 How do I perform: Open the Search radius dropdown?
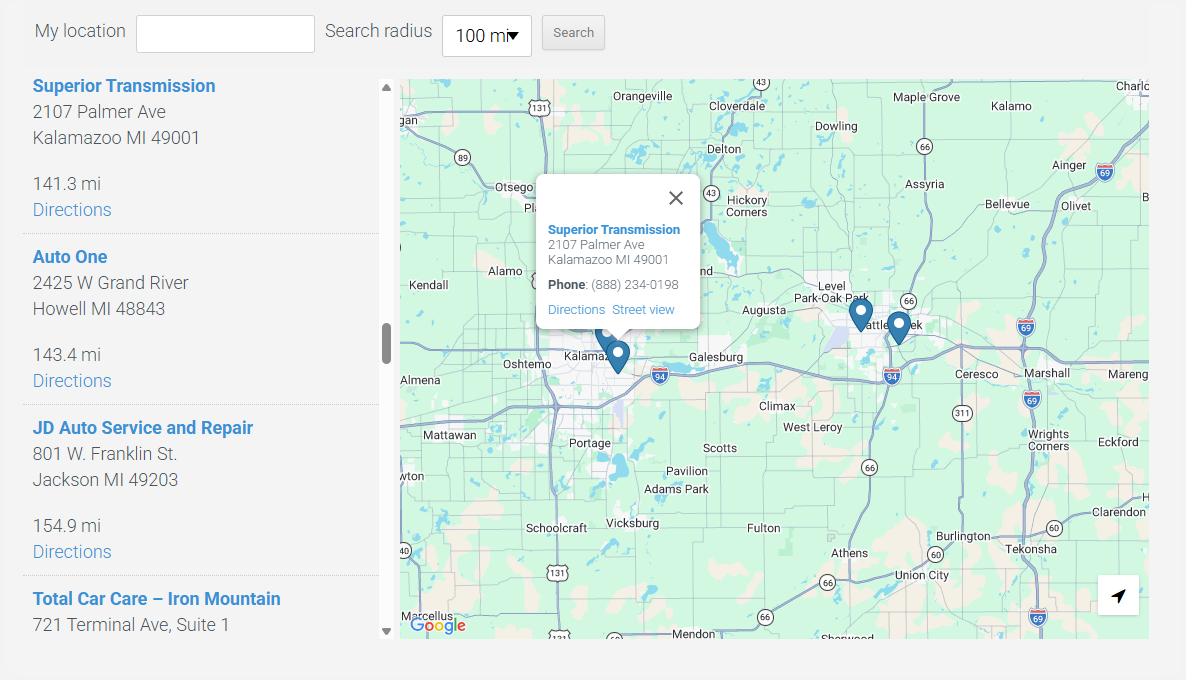(487, 35)
